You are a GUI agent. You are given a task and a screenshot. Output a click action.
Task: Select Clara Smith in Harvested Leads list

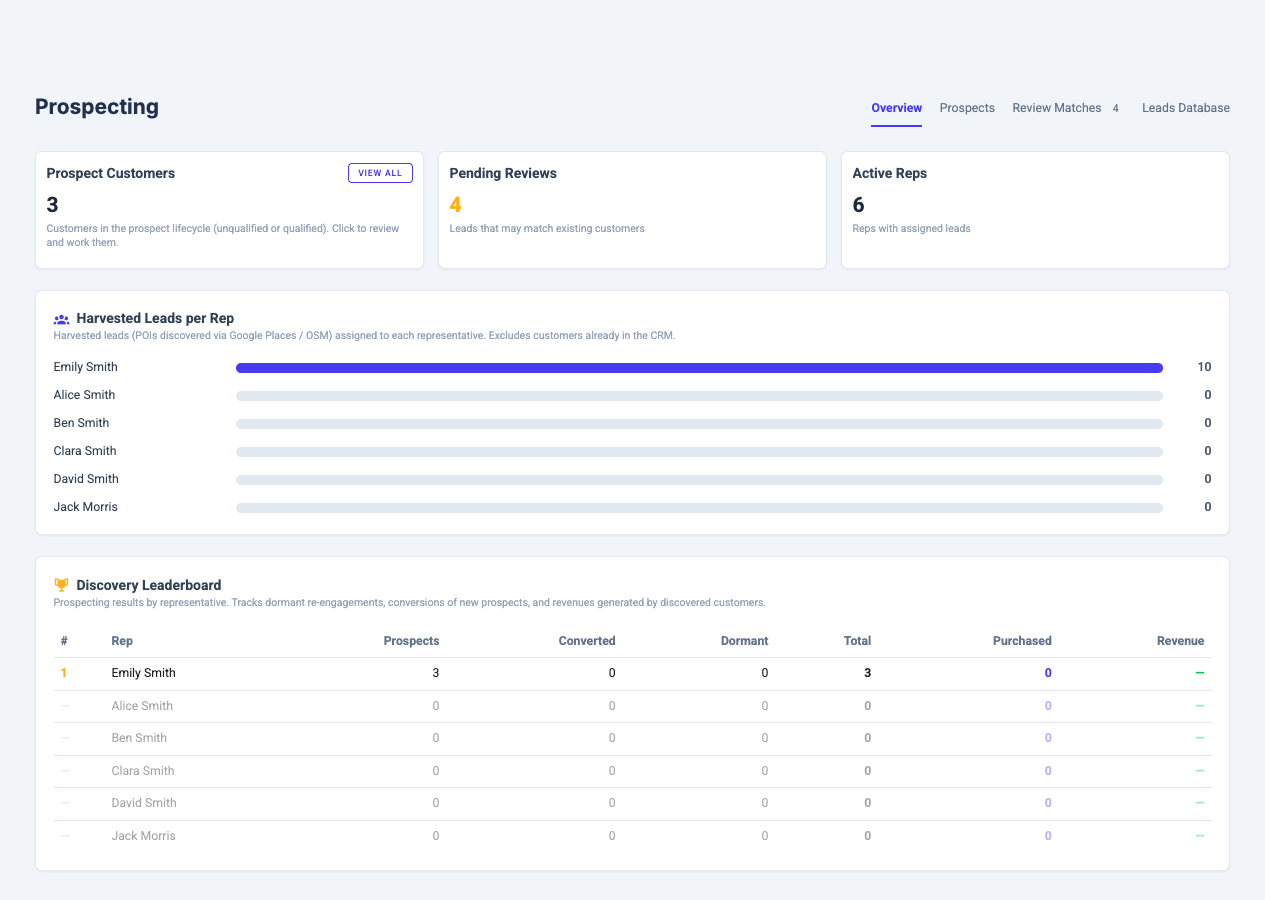85,451
